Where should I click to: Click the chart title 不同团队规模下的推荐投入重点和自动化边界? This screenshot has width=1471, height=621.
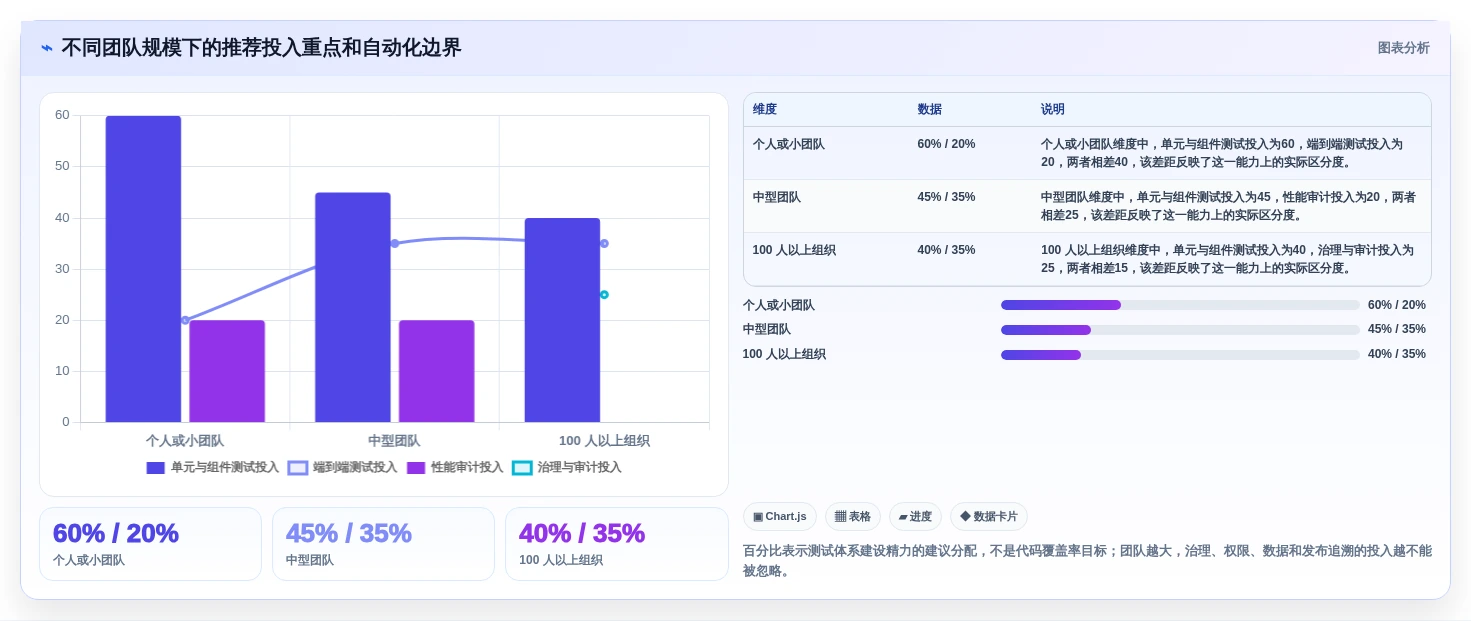click(x=261, y=48)
